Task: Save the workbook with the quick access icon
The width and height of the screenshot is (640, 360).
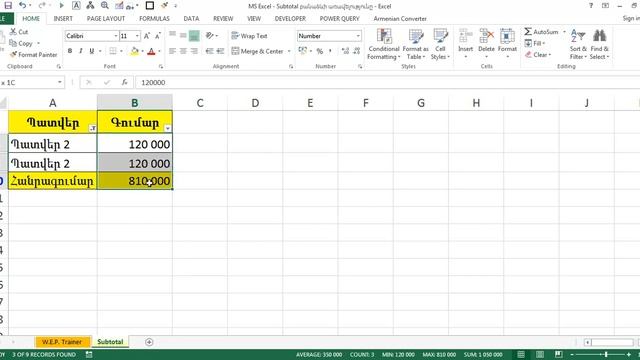Action: (x=8, y=6)
